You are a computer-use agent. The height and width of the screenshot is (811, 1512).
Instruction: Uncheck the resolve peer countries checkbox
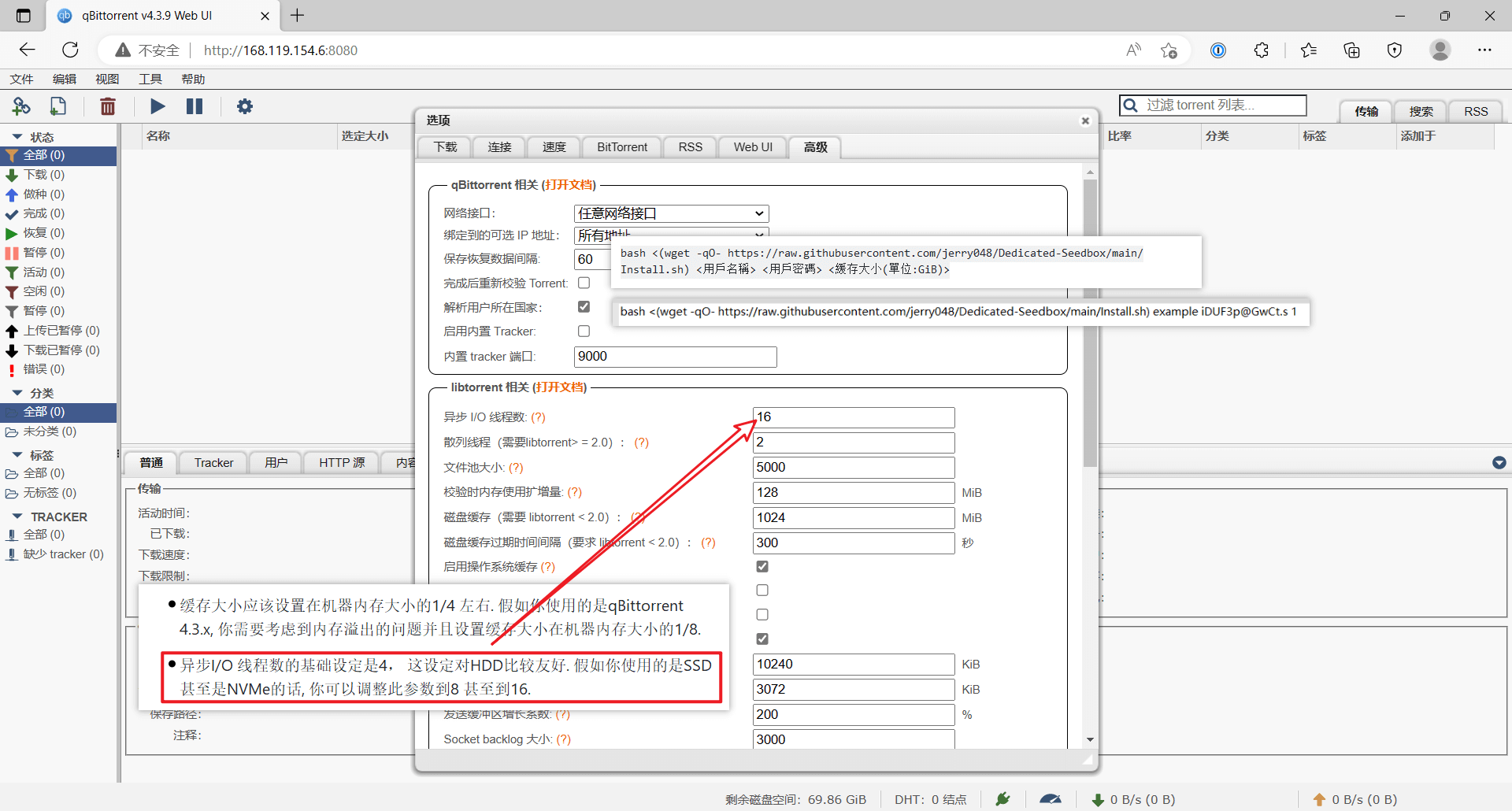(584, 307)
